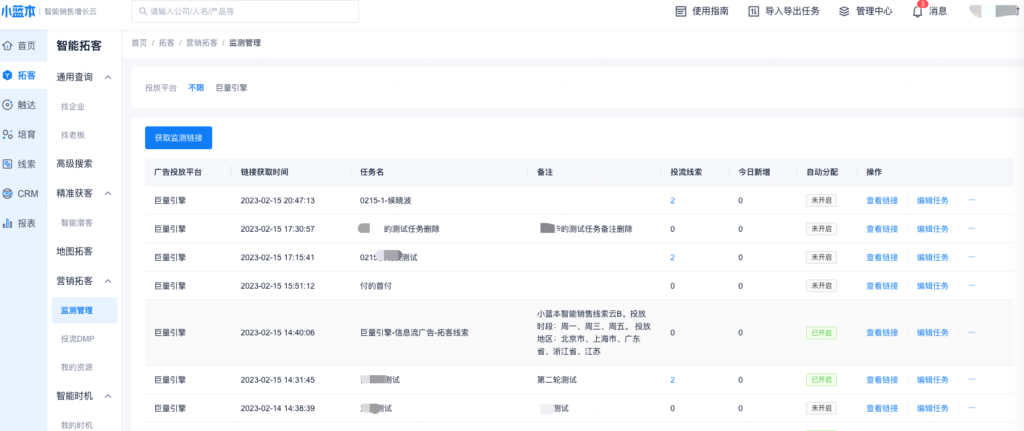
Task: Open 投流DMP in the sidebar menu
Action: point(77,339)
